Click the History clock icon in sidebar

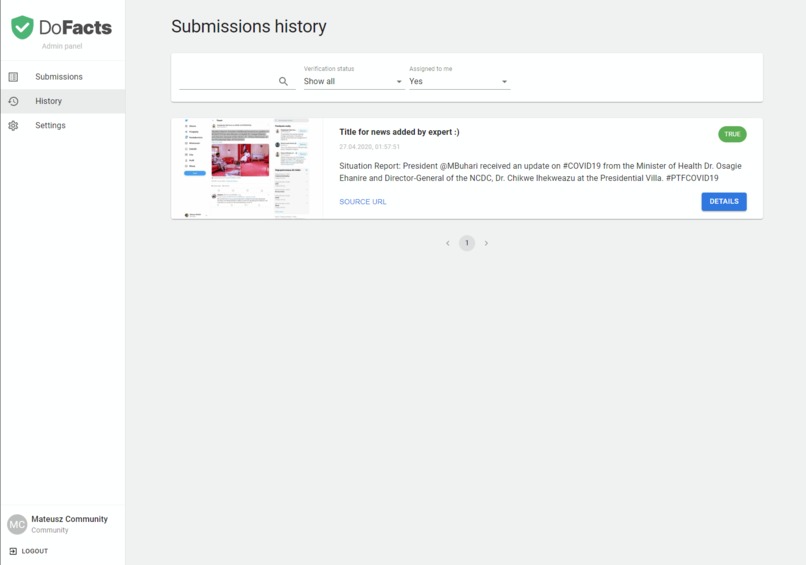(x=13, y=101)
